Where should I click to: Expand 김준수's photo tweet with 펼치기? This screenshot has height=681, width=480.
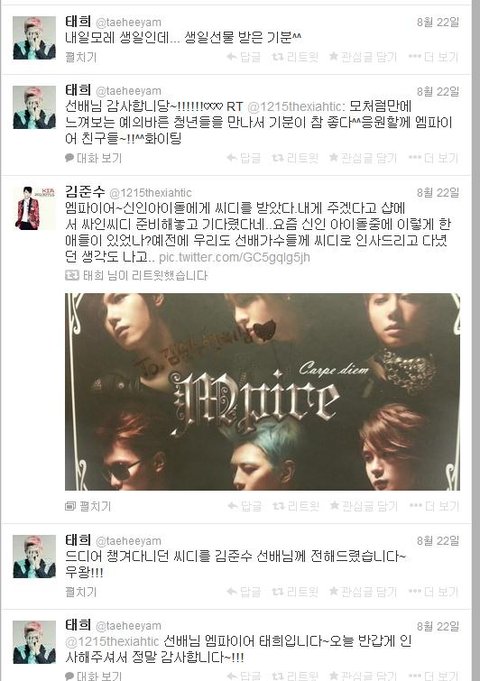pyautogui.click(x=88, y=506)
